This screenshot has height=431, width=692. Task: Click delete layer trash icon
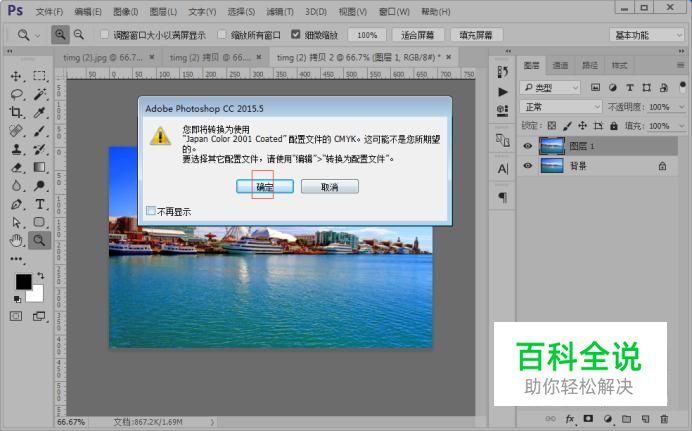pyautogui.click(x=664, y=419)
